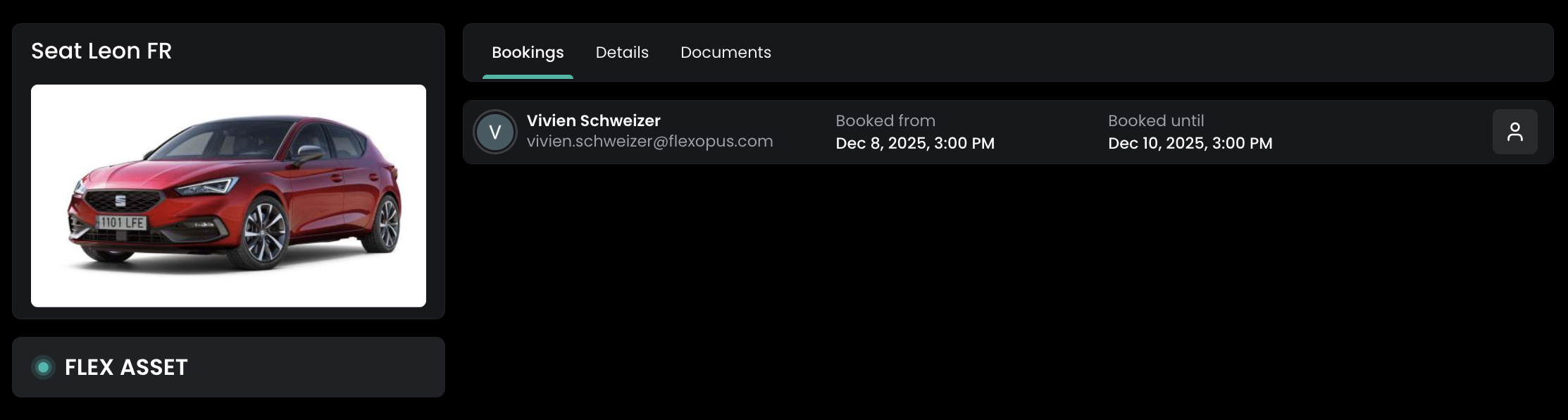The height and width of the screenshot is (420, 1568).
Task: Click the Seat Leon FR title
Action: (x=101, y=51)
